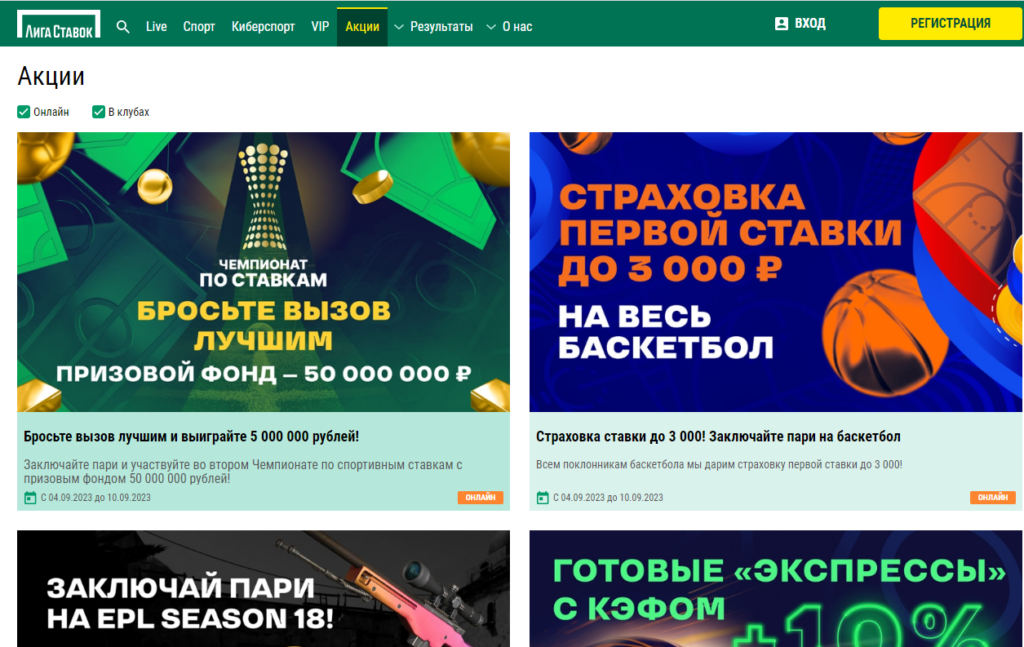
Task: Click the basketball card date С 04.09.2023 до 10.09.2023
Action: coord(608,497)
